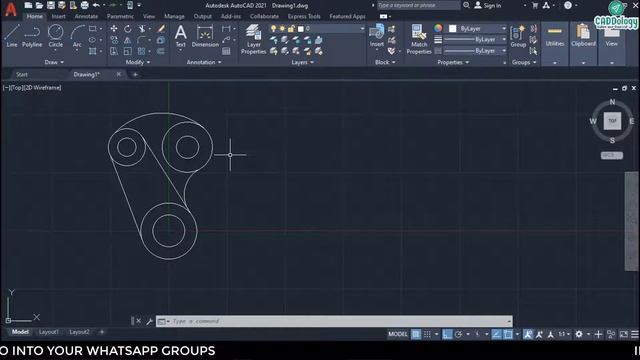Image resolution: width=640 pixels, height=360 pixels.
Task: Switch to the Start file tab
Action: (22, 75)
